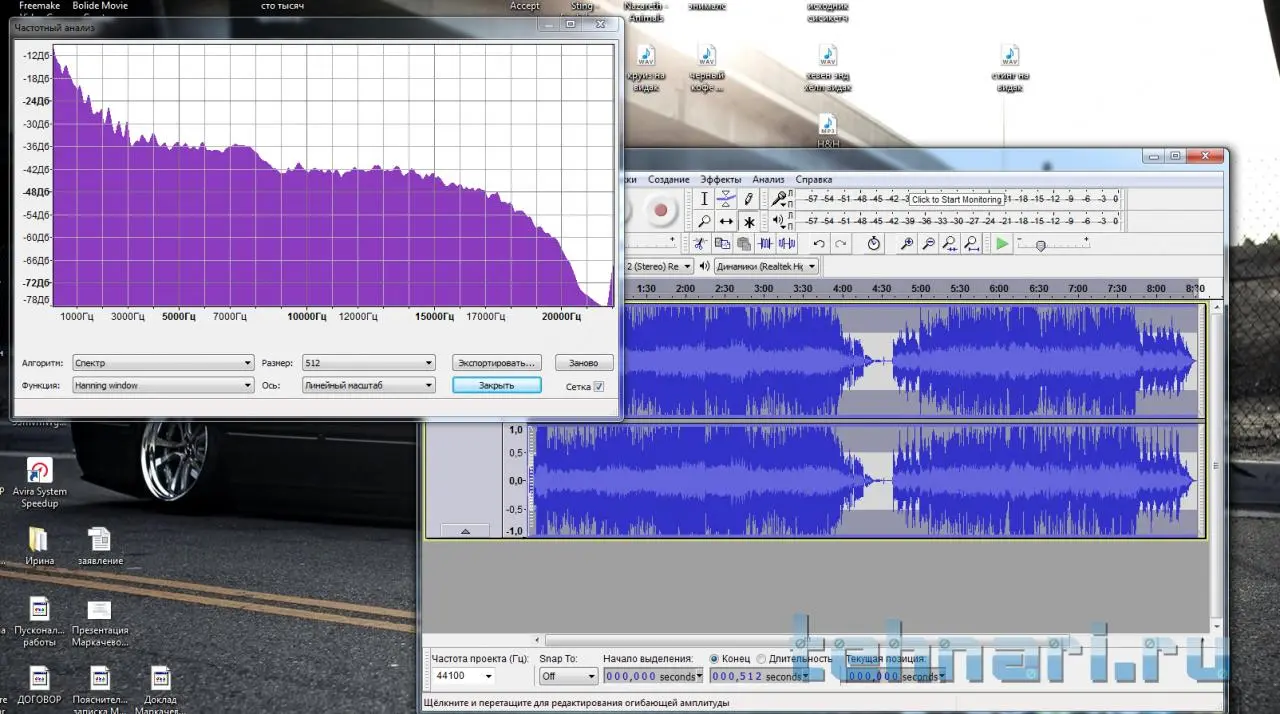Screen dimensions: 1280x714
Task: Toggle the Сетка grid checkbox
Action: pyautogui.click(x=599, y=386)
